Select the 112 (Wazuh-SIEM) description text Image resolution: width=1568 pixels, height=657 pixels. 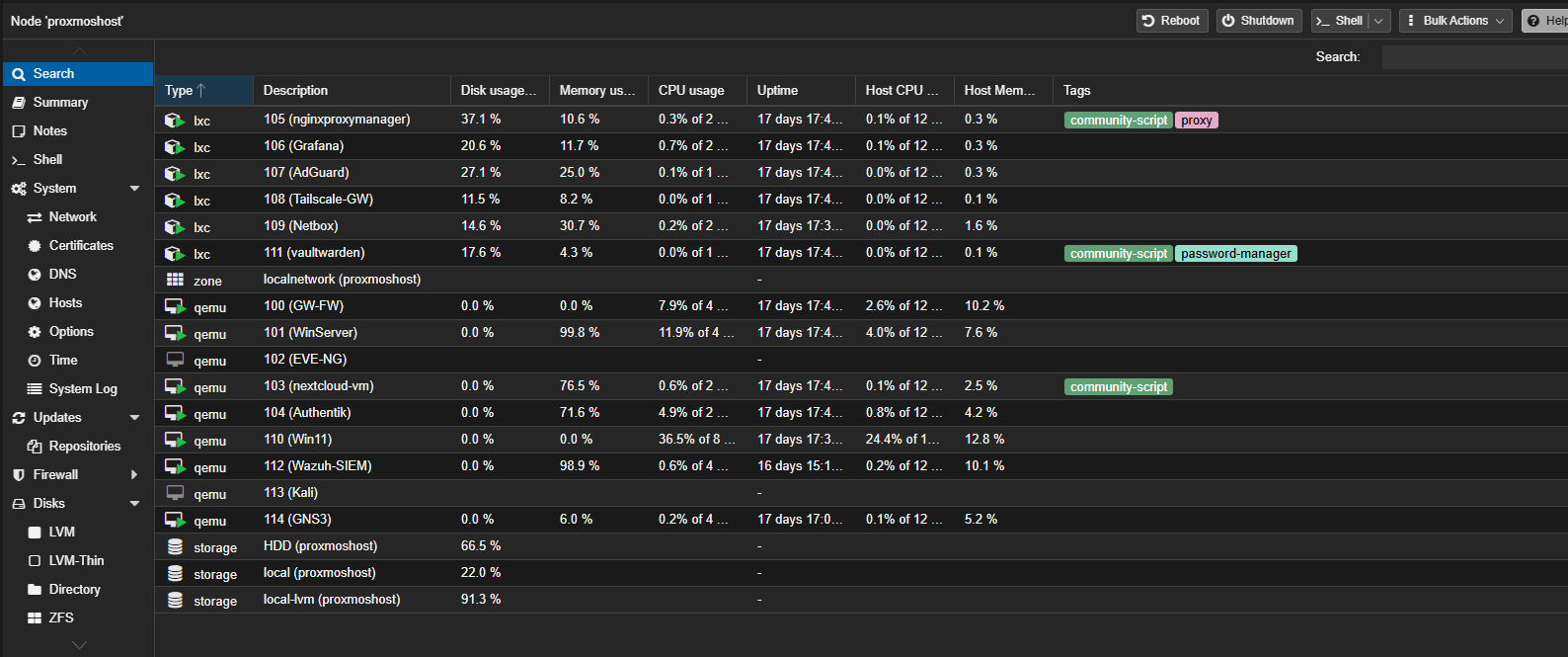click(318, 465)
